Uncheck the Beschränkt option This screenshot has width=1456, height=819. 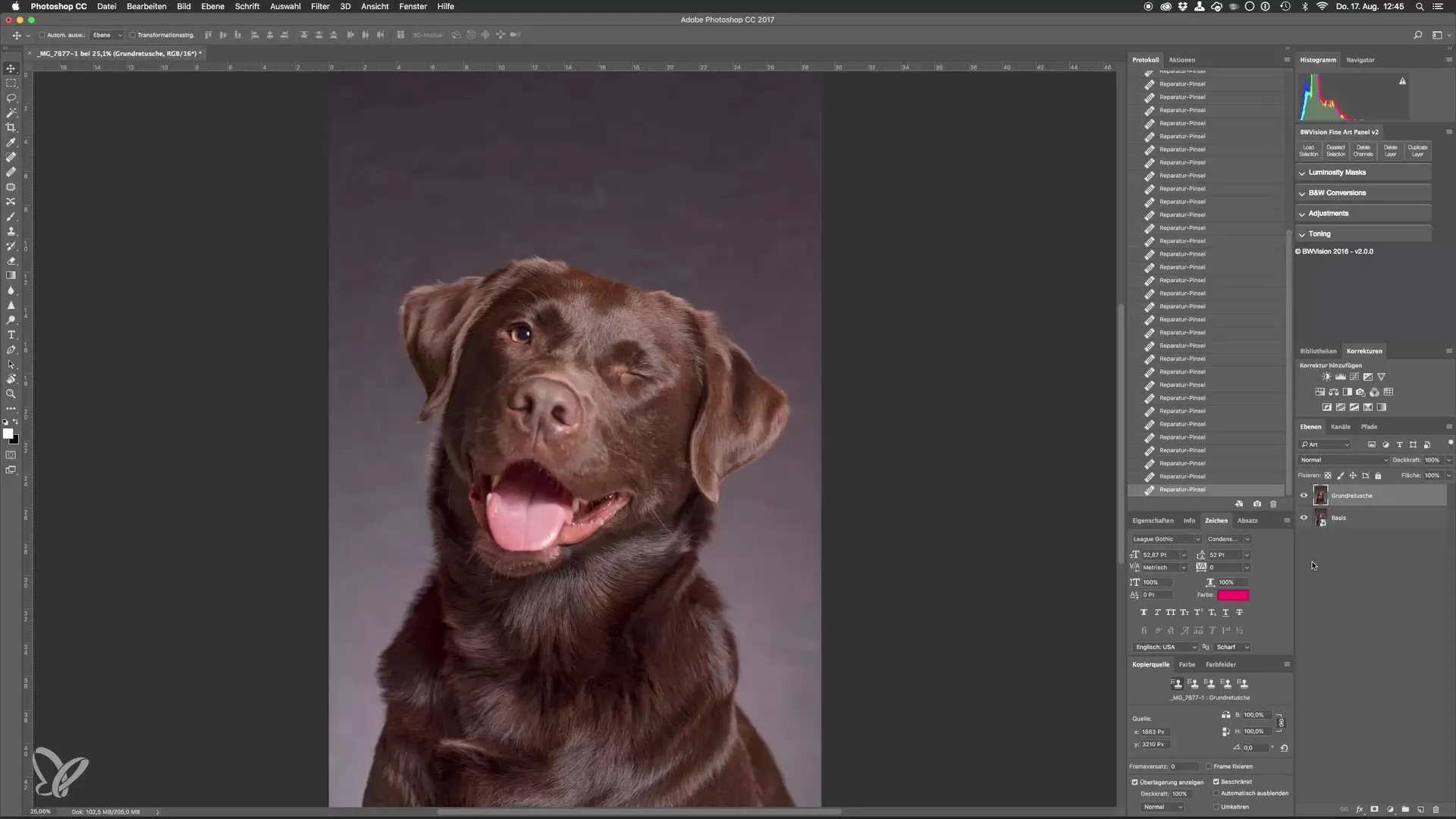point(1216,782)
